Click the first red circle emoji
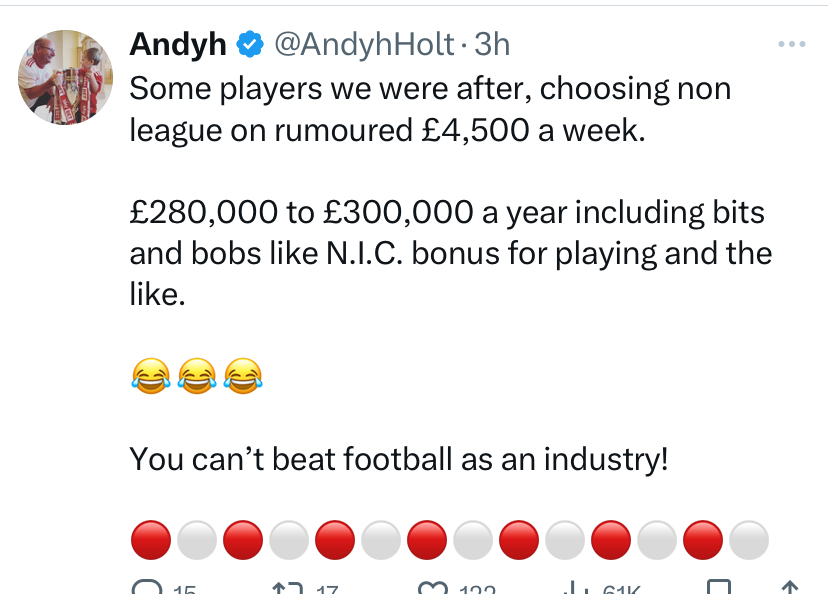Viewport: 828px width, 594px height. click(x=151, y=540)
